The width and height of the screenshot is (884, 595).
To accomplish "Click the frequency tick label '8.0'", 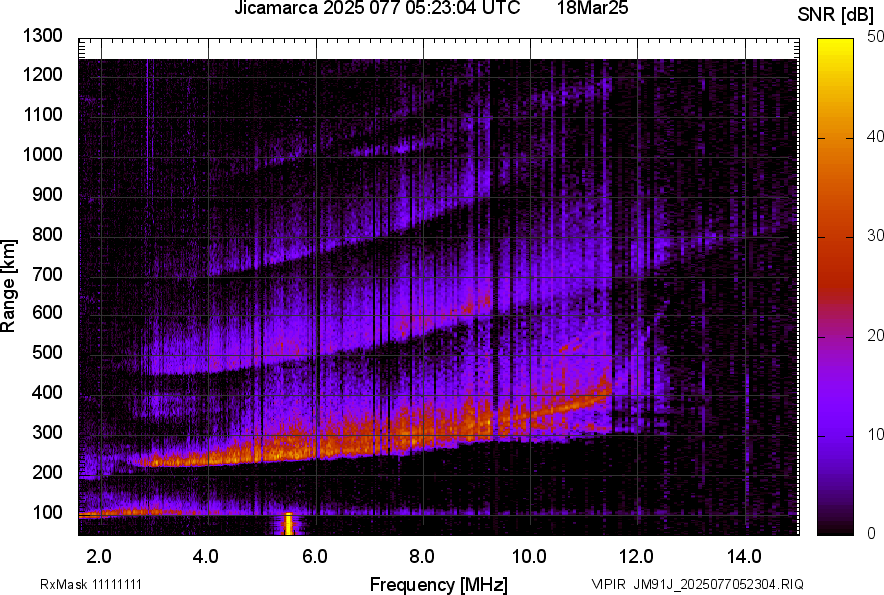I will coord(422,557).
